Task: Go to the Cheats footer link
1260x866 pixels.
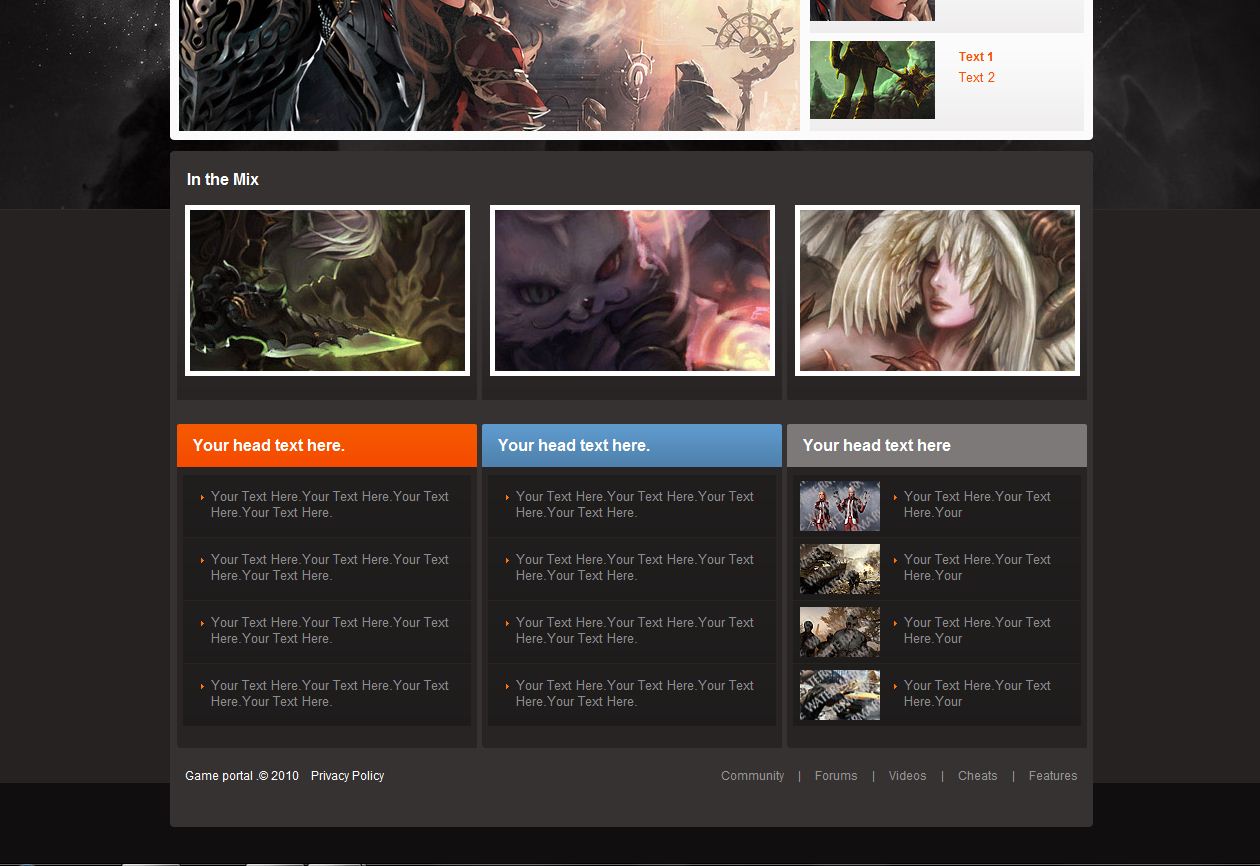Action: [977, 776]
